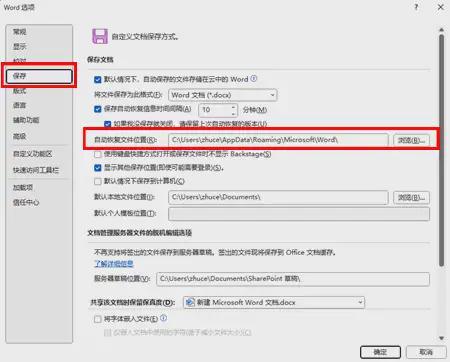Toggle the embed fonts in the file checkbox
This screenshot has width=450, height=362.
98,319
